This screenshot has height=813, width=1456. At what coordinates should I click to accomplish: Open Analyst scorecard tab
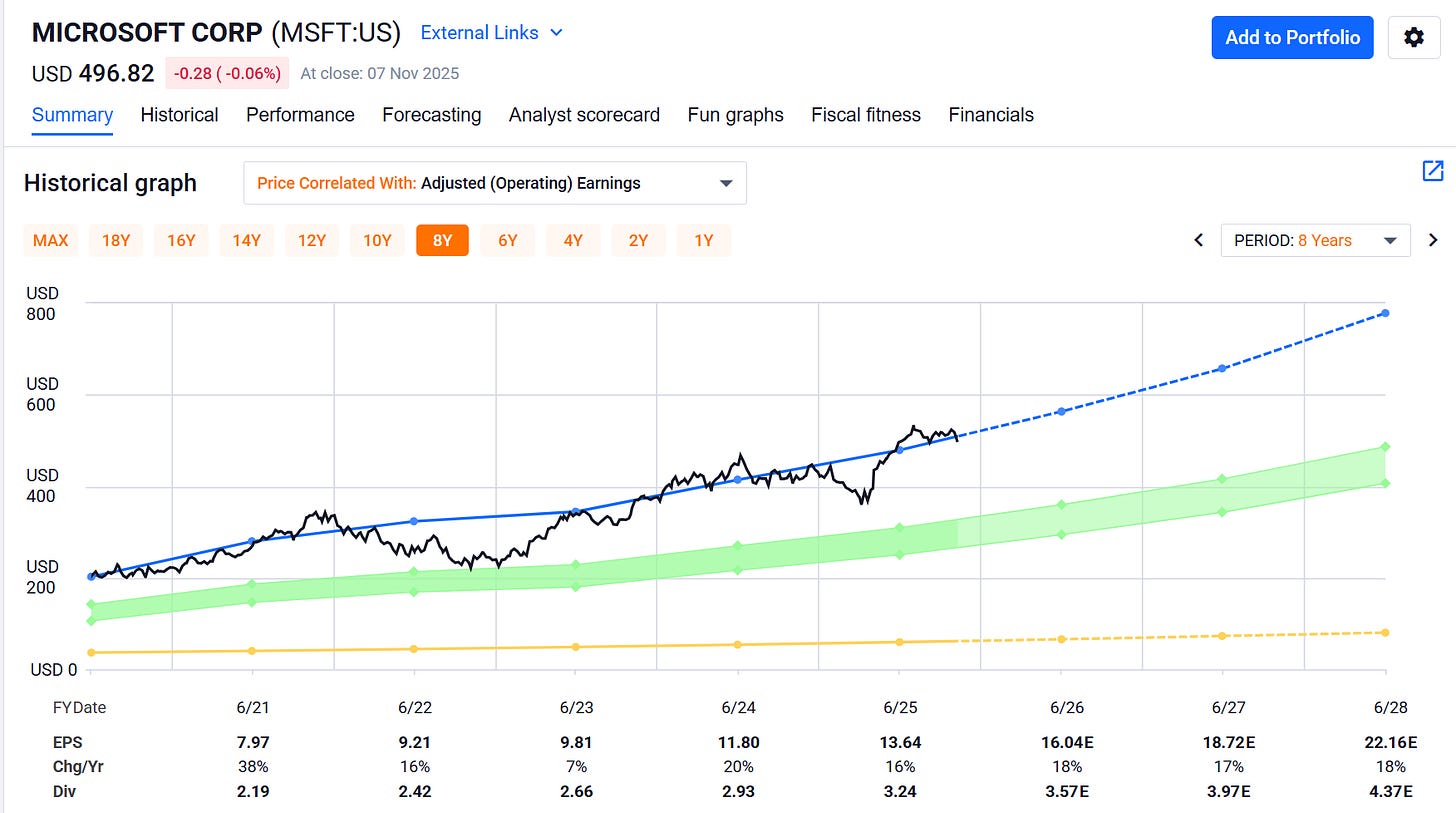point(584,115)
